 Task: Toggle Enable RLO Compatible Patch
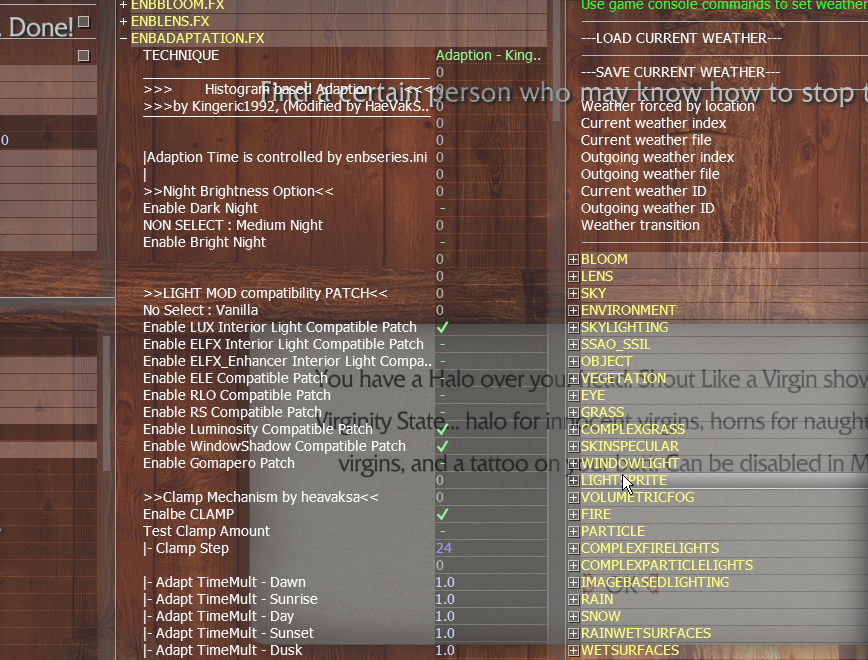tap(442, 395)
